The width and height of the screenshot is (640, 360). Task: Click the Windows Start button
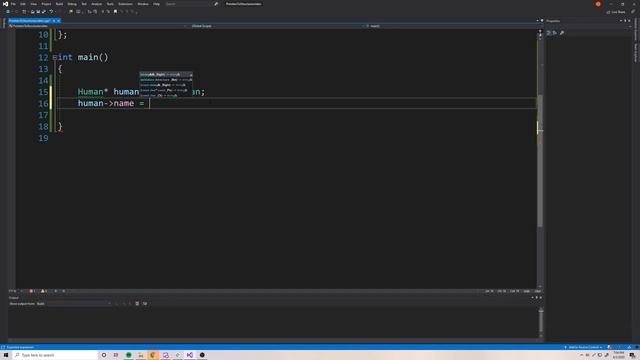[6, 356]
